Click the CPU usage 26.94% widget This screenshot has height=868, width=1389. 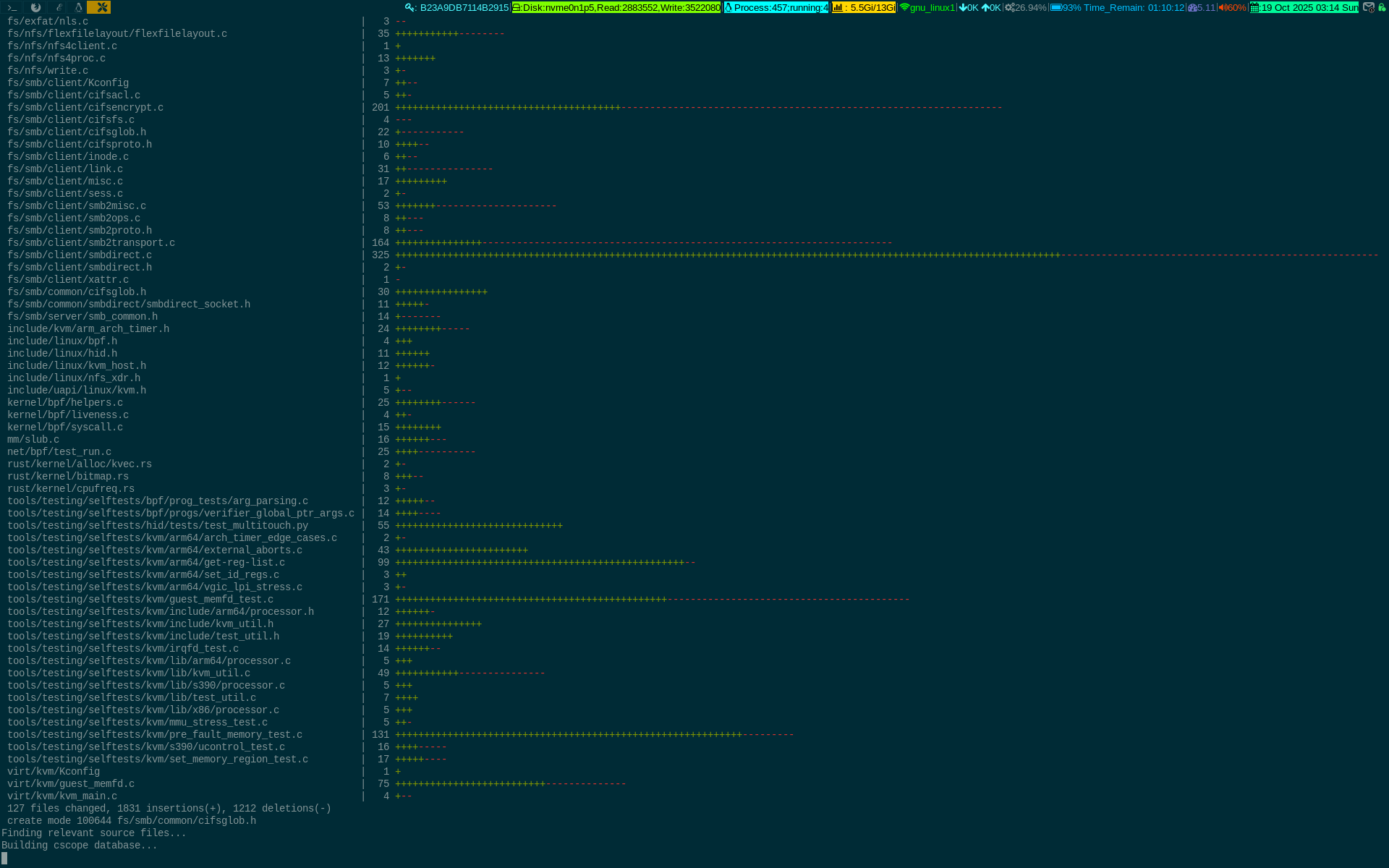[1026, 7]
